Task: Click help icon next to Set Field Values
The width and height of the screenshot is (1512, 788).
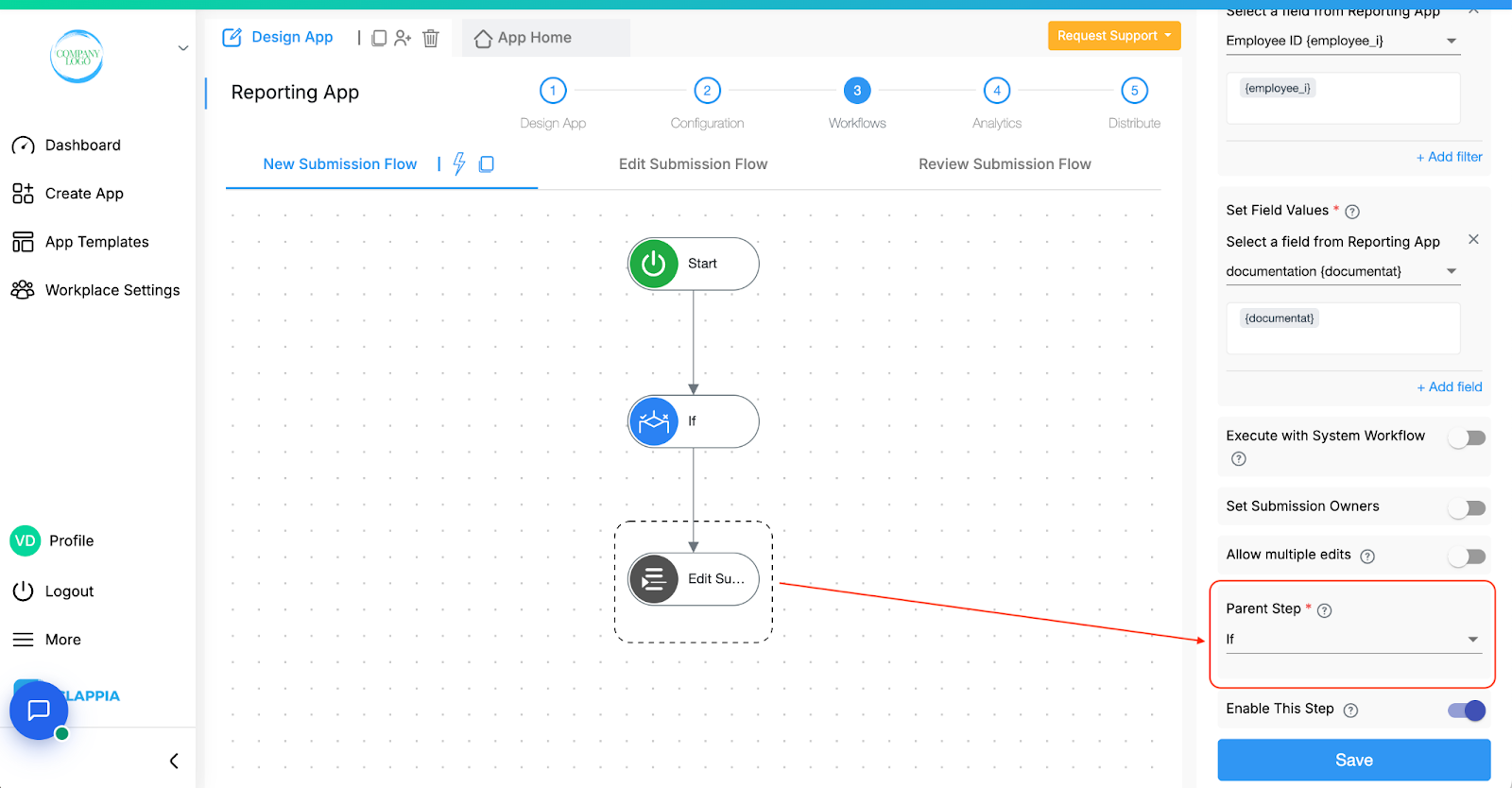Action: (1352, 212)
